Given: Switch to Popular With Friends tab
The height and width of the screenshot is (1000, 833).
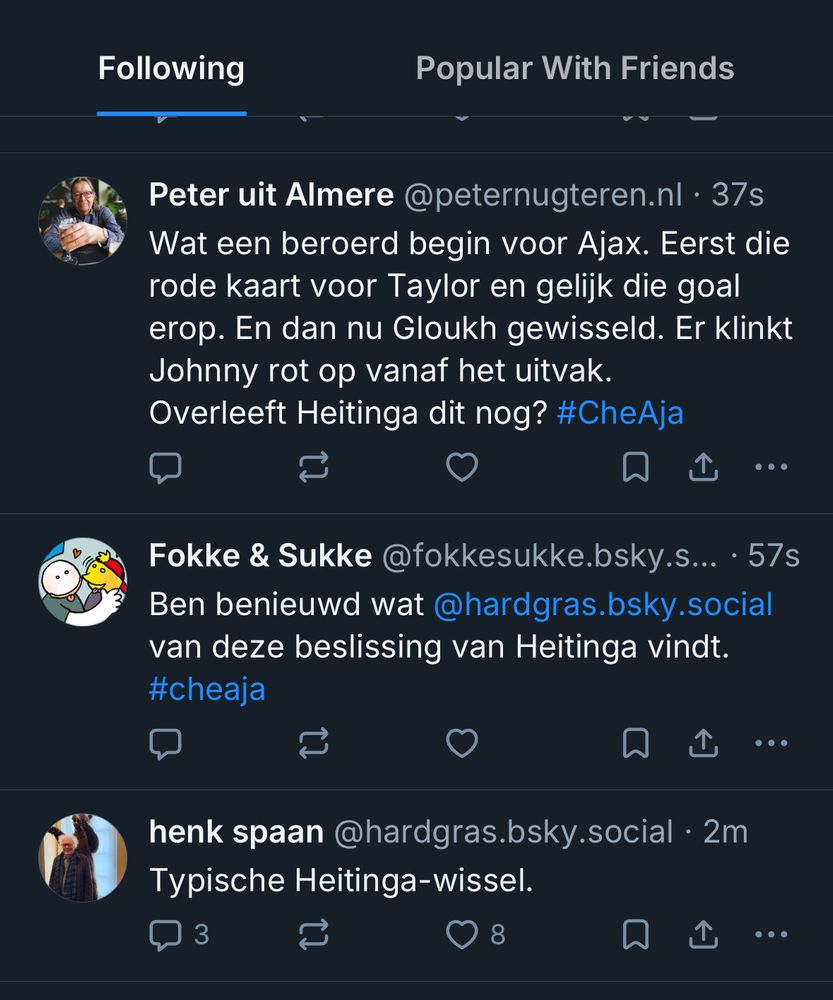Looking at the screenshot, I should pos(574,69).
